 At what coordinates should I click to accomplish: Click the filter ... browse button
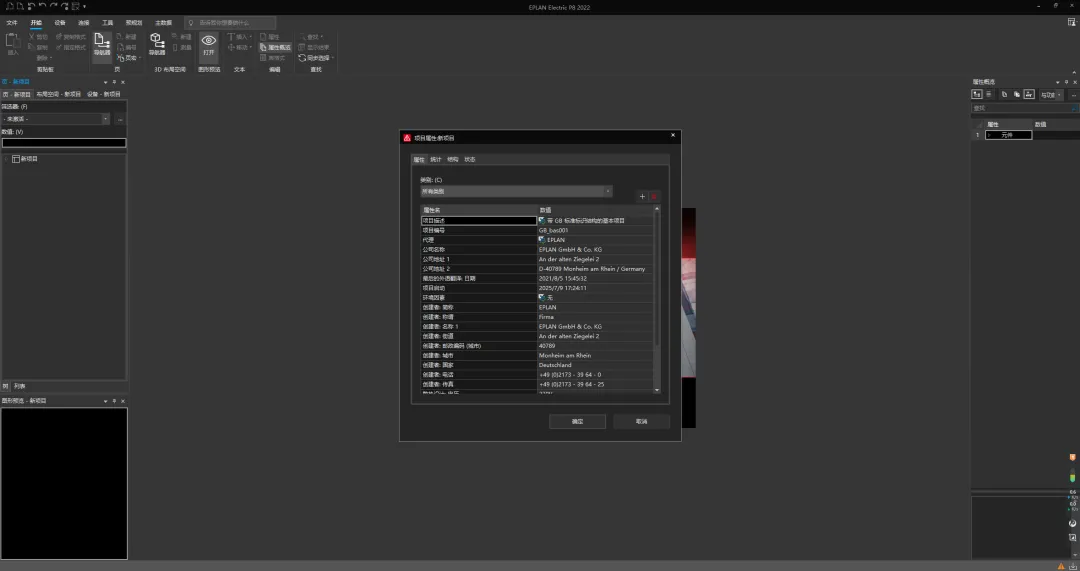(x=120, y=119)
